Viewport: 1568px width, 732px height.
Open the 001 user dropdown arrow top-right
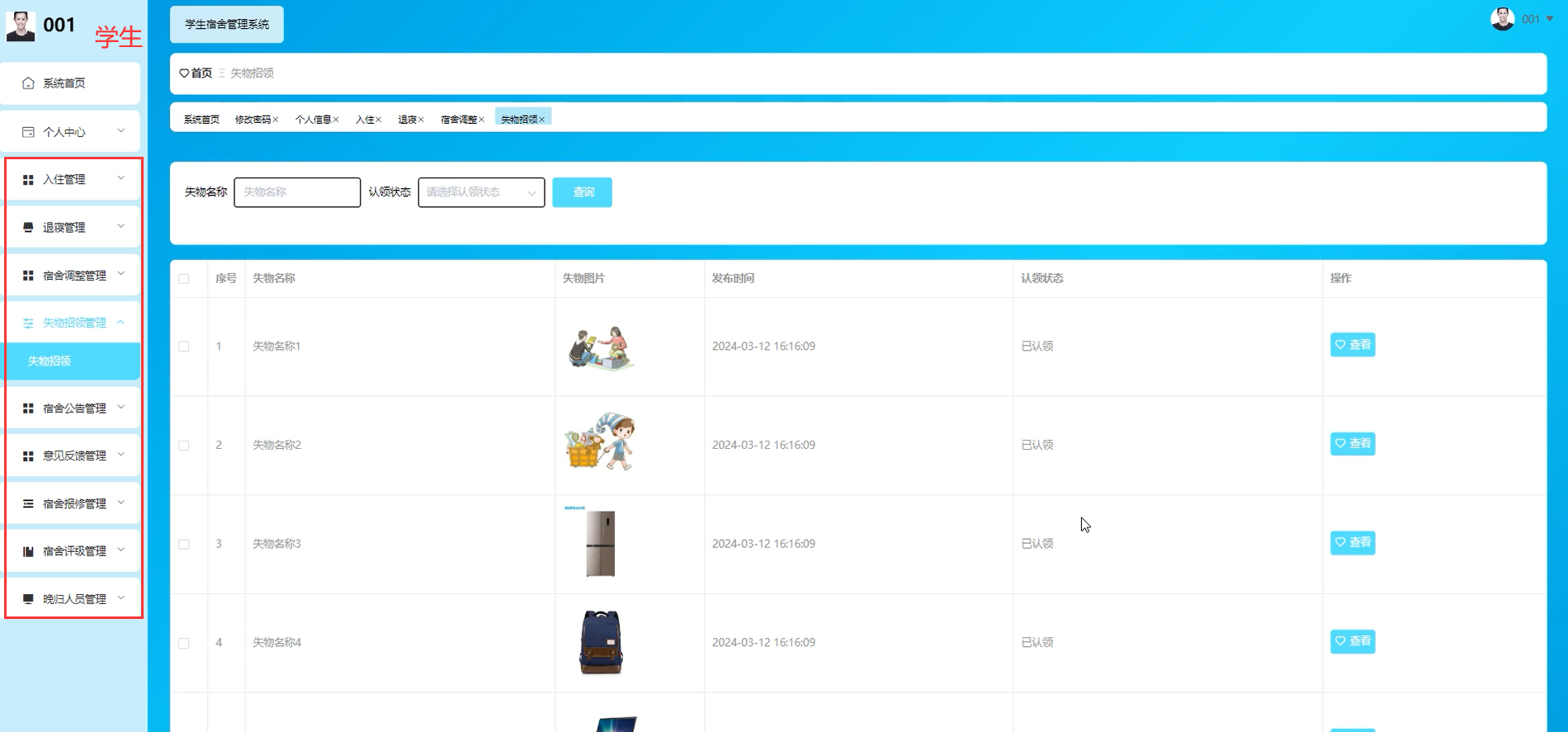coord(1549,19)
